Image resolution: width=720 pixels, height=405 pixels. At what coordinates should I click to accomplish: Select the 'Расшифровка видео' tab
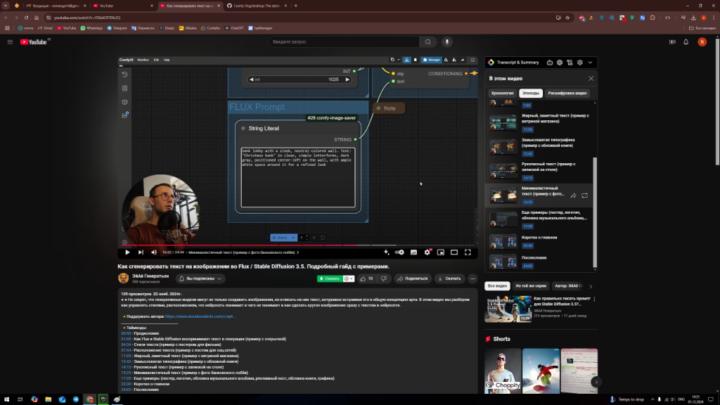[x=567, y=93]
